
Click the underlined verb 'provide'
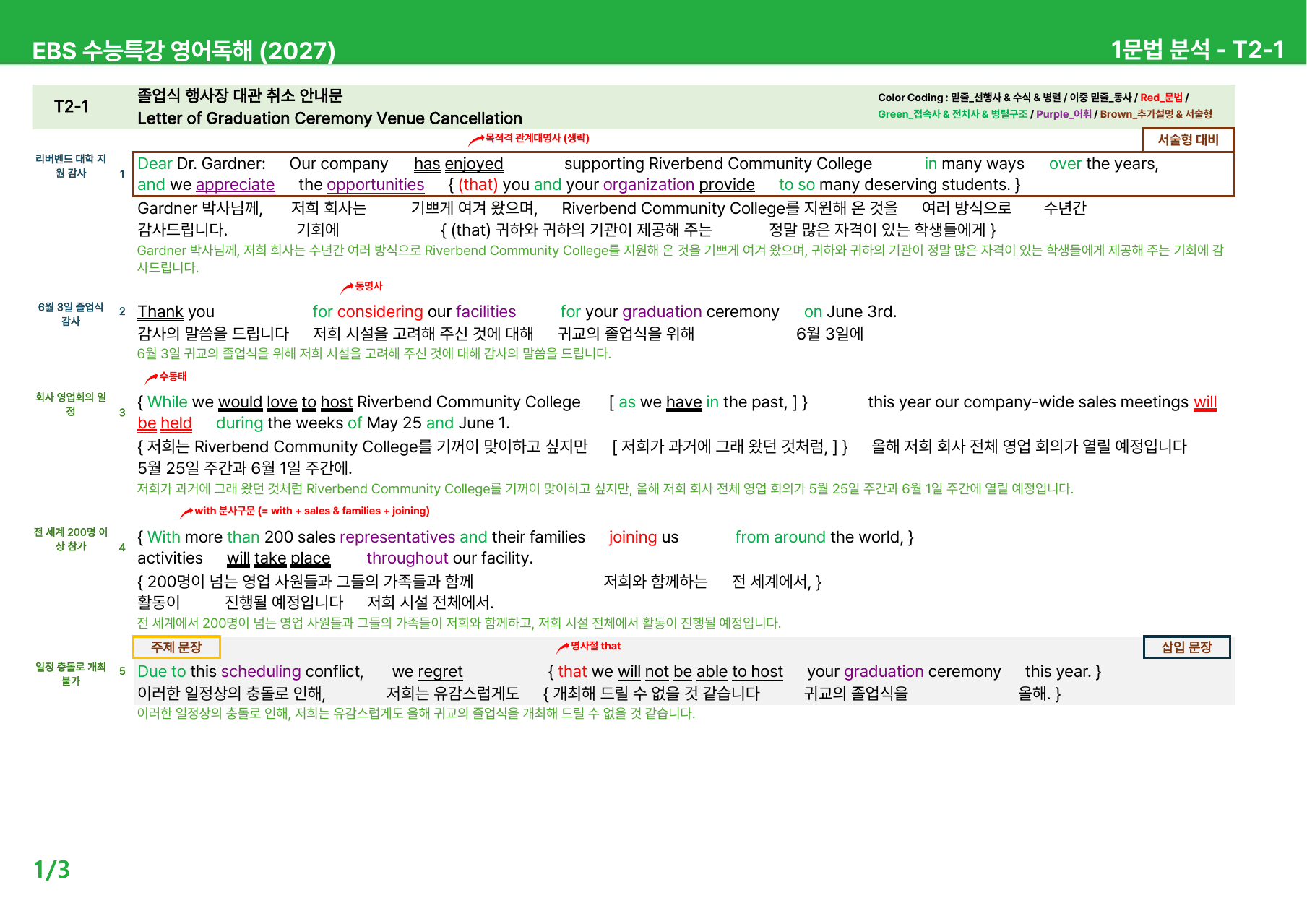coord(727,185)
